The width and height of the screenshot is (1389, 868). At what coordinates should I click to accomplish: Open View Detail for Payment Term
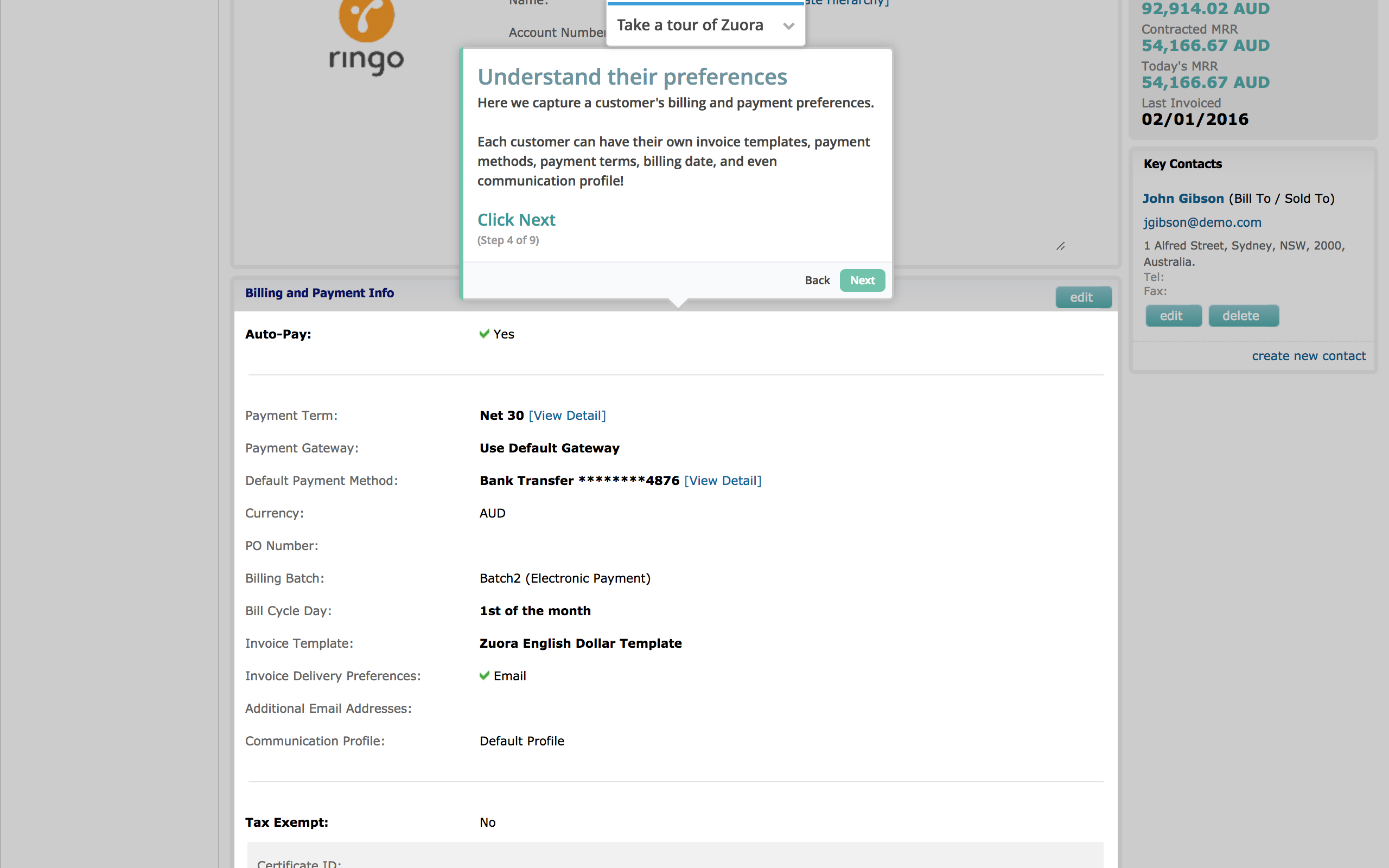567,416
